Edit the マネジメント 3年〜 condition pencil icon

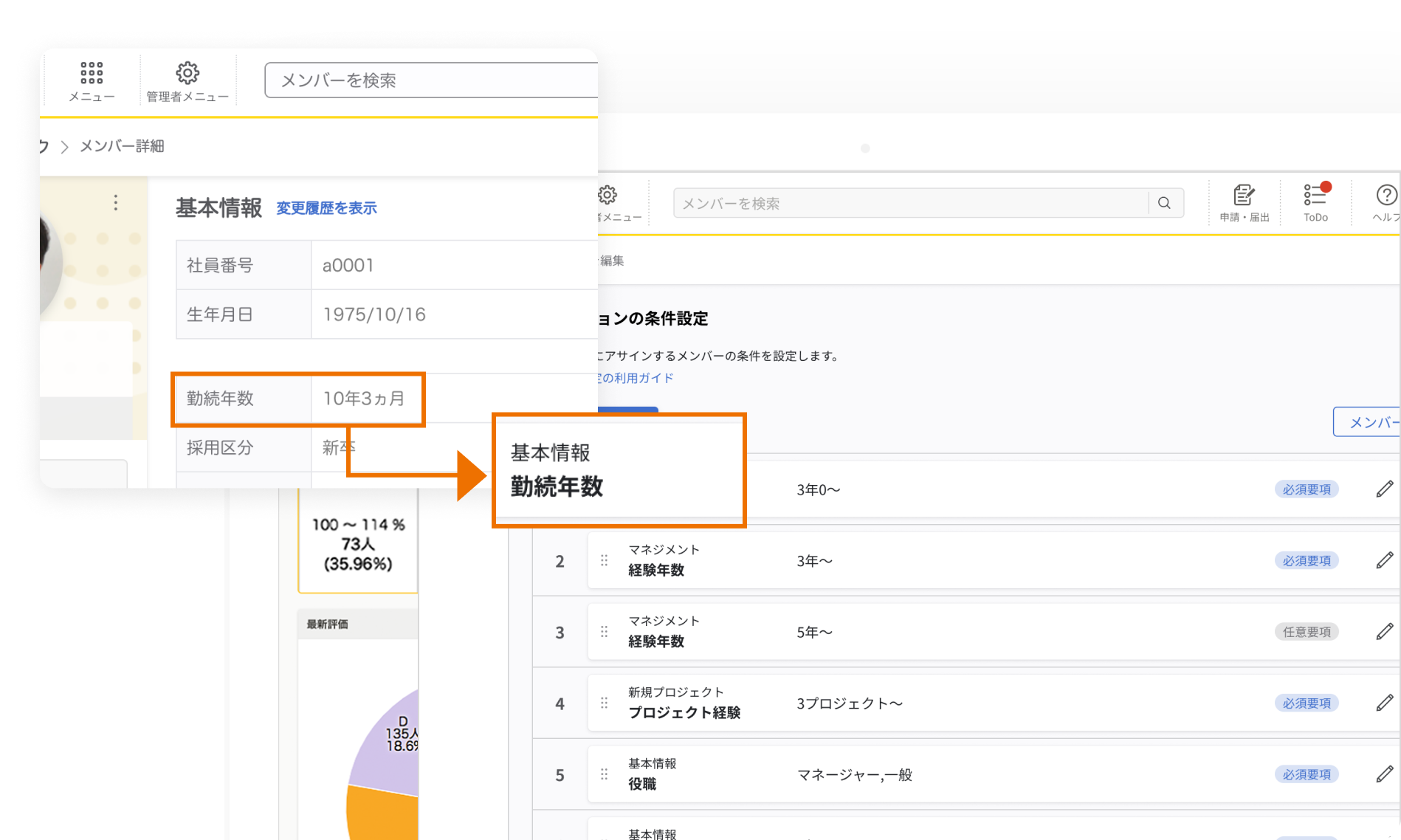click(x=1385, y=560)
